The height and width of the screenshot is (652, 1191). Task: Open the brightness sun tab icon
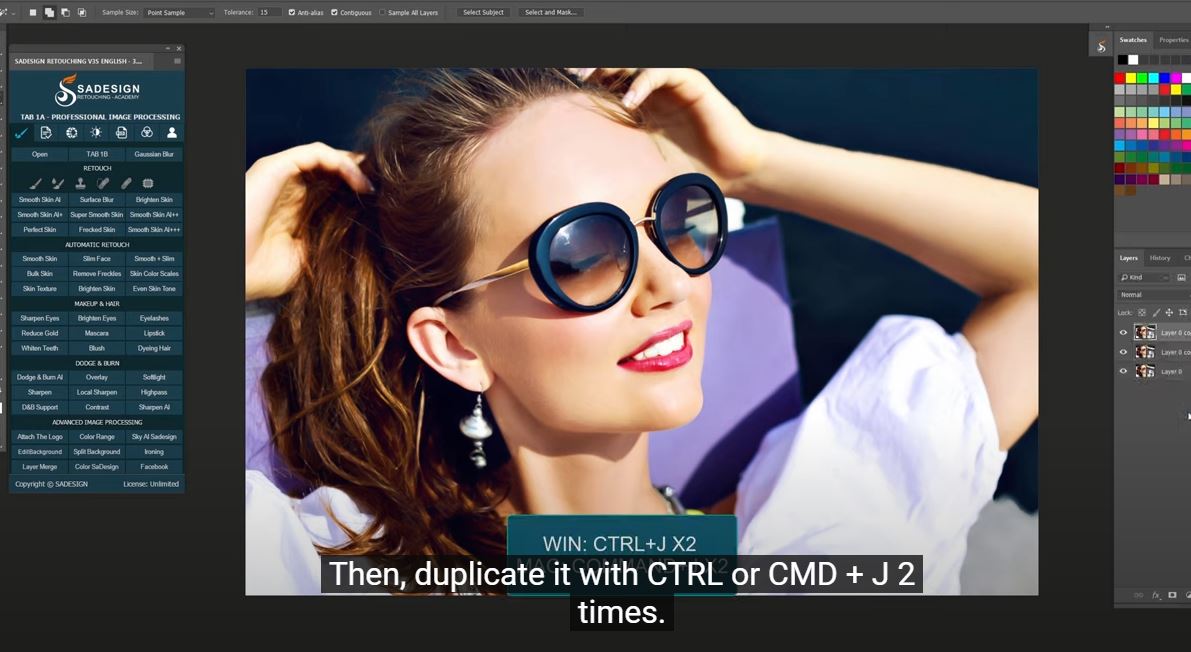[x=96, y=133]
